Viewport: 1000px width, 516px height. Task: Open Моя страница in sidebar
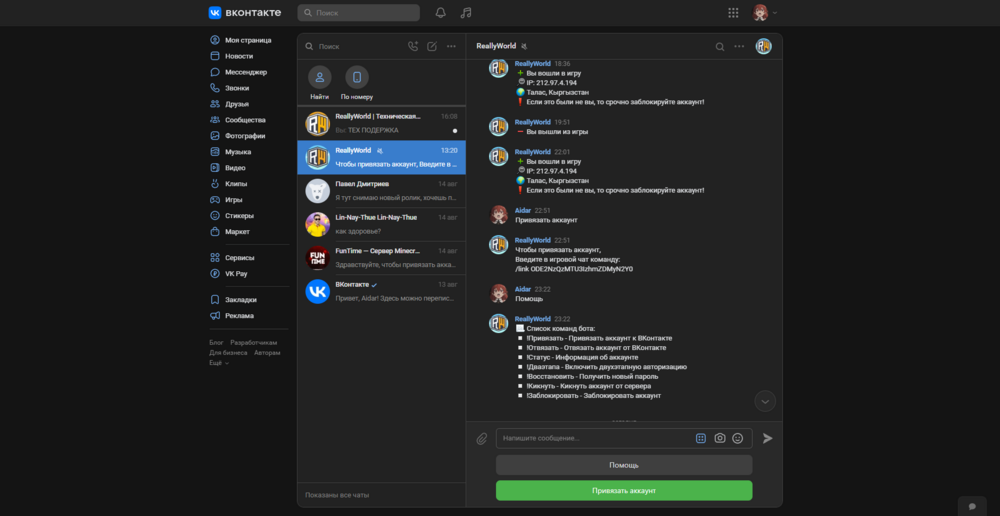pos(248,40)
